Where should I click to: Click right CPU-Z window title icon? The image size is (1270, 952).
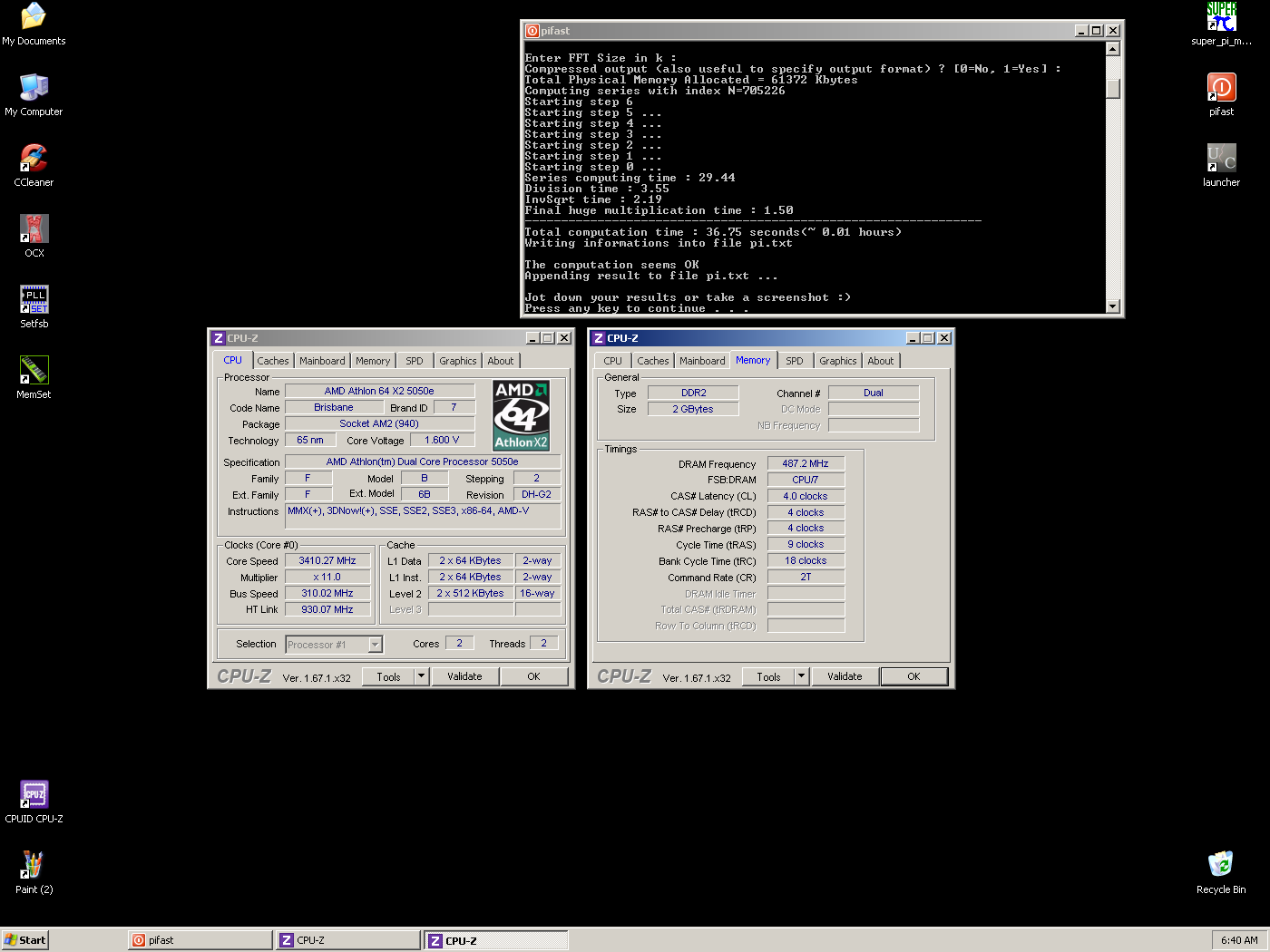pos(598,338)
